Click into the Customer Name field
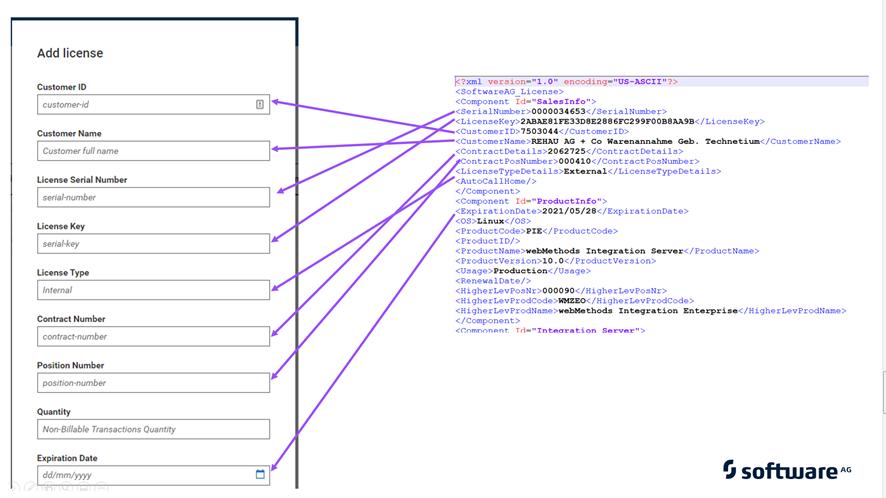 click(153, 151)
